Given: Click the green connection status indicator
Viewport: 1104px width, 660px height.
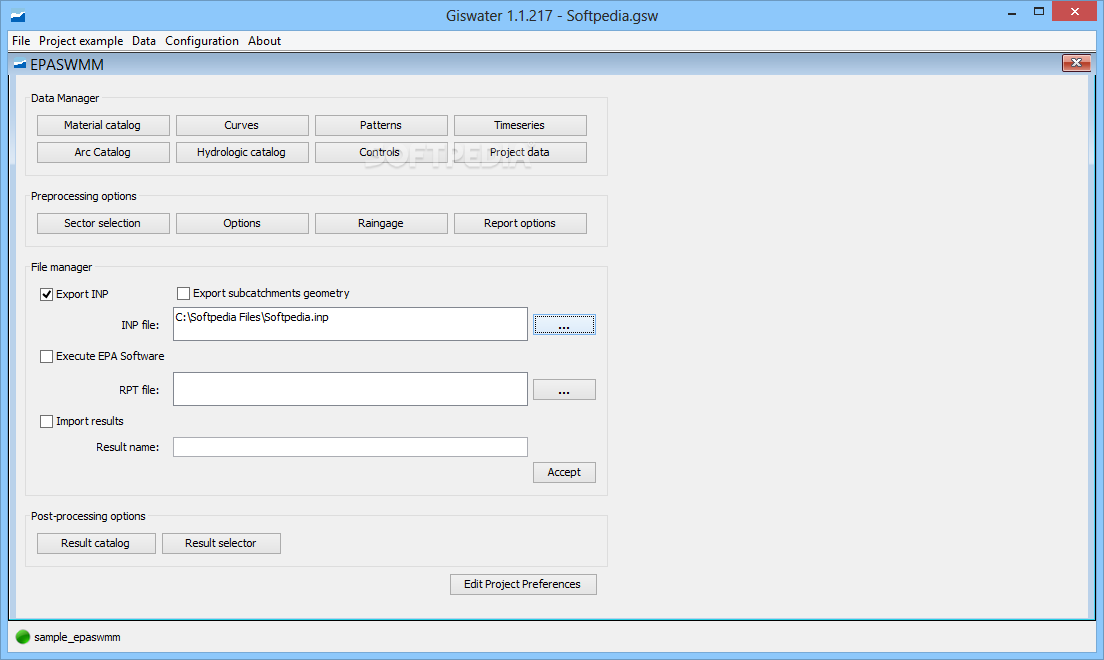Looking at the screenshot, I should [x=23, y=637].
